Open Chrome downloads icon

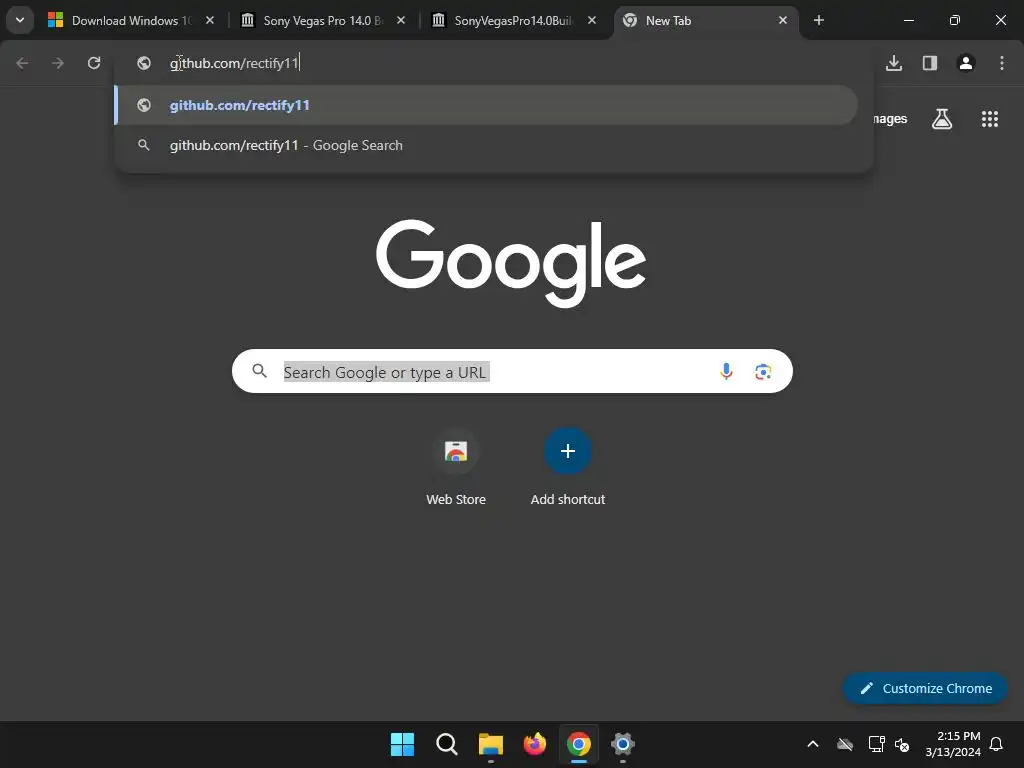click(894, 63)
